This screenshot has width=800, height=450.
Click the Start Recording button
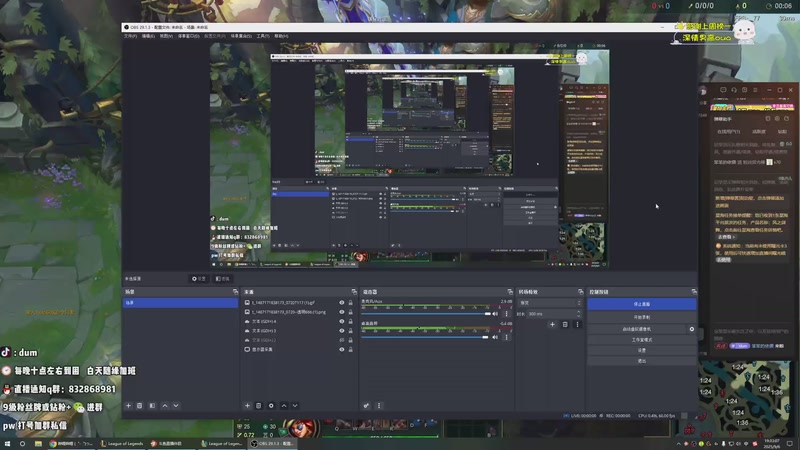coord(641,317)
